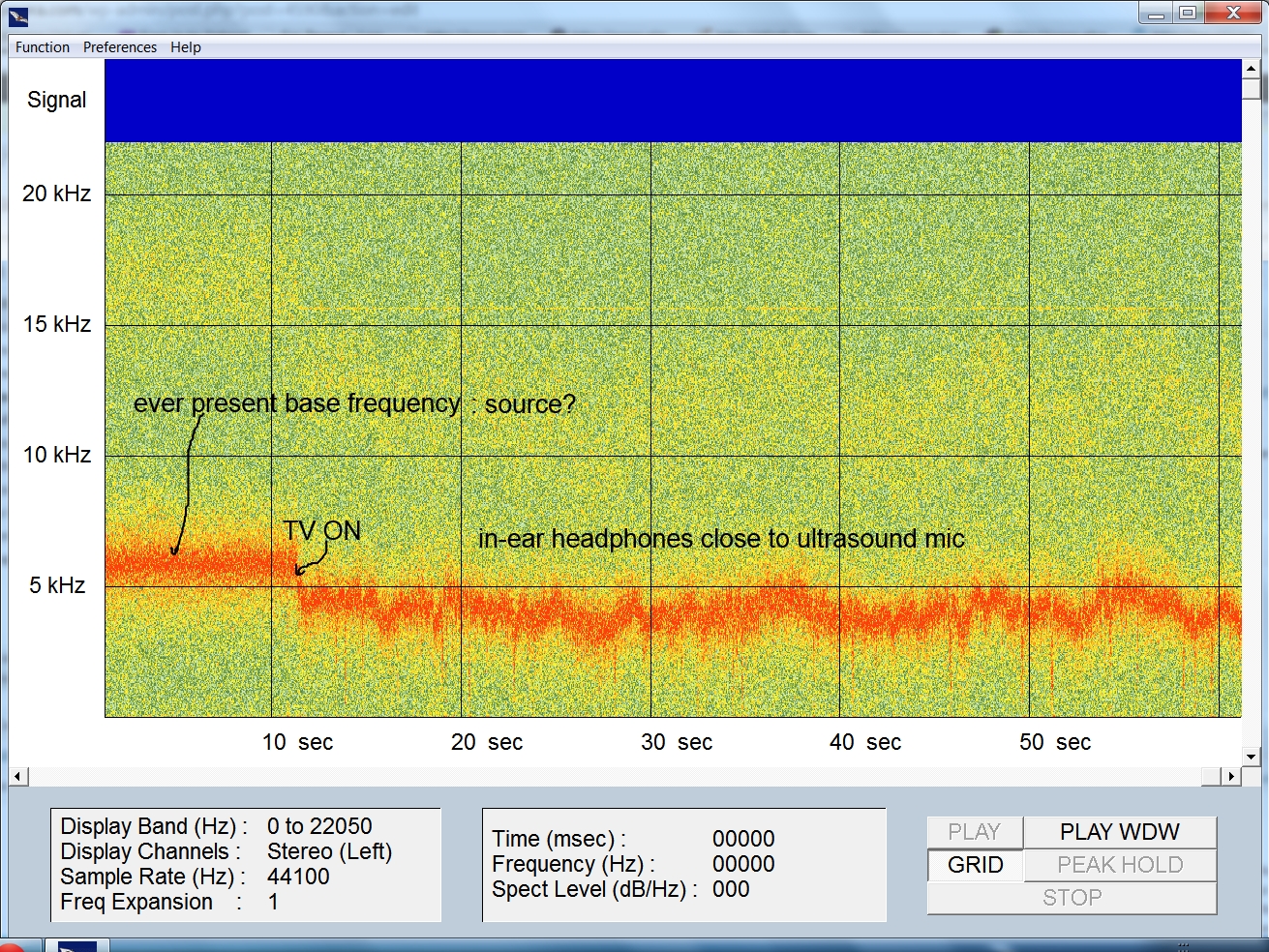
Task: Select the spectrogram app in the taskbar
Action: 77,945
